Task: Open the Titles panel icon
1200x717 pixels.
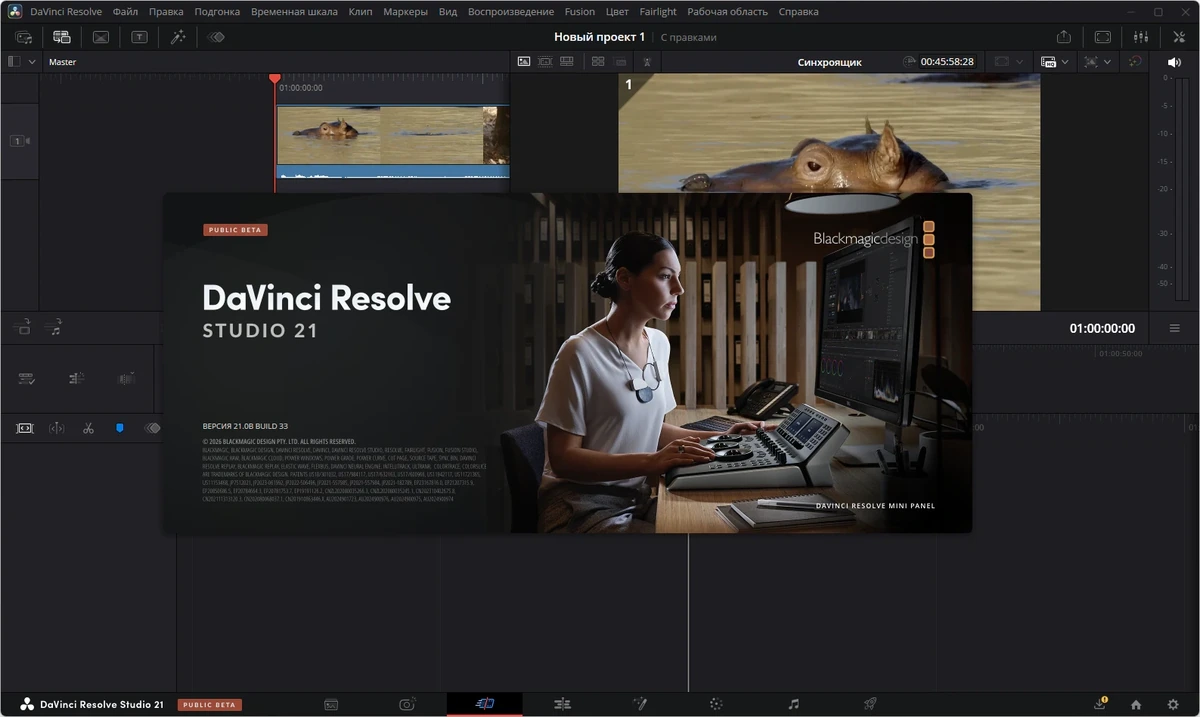Action: click(139, 37)
